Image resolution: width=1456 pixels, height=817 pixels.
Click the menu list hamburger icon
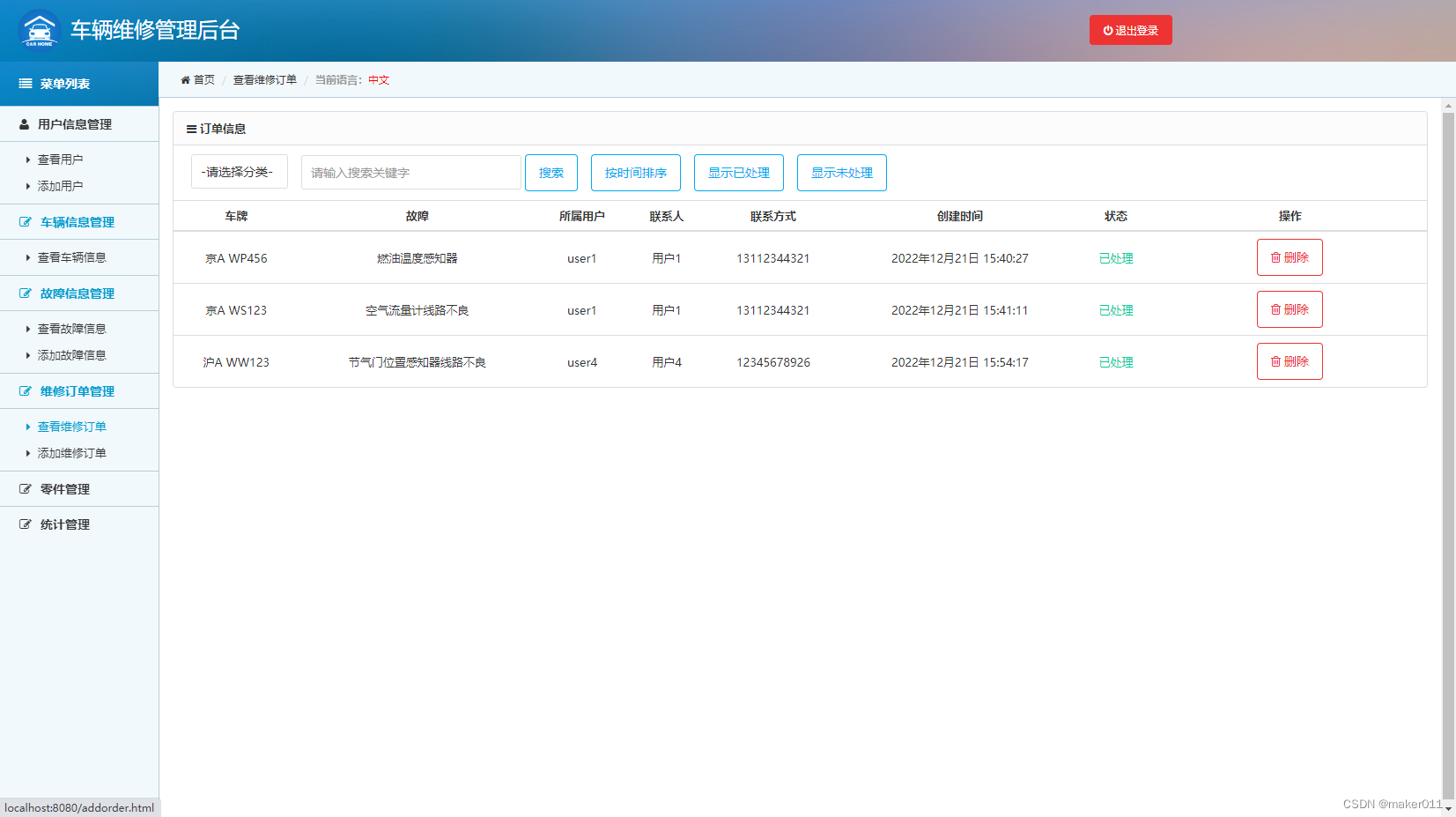[x=26, y=84]
